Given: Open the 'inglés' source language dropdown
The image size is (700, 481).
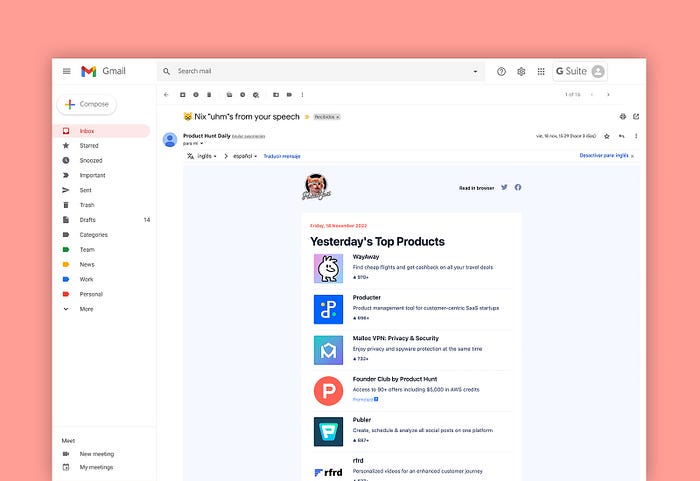Looking at the screenshot, I should [207, 156].
